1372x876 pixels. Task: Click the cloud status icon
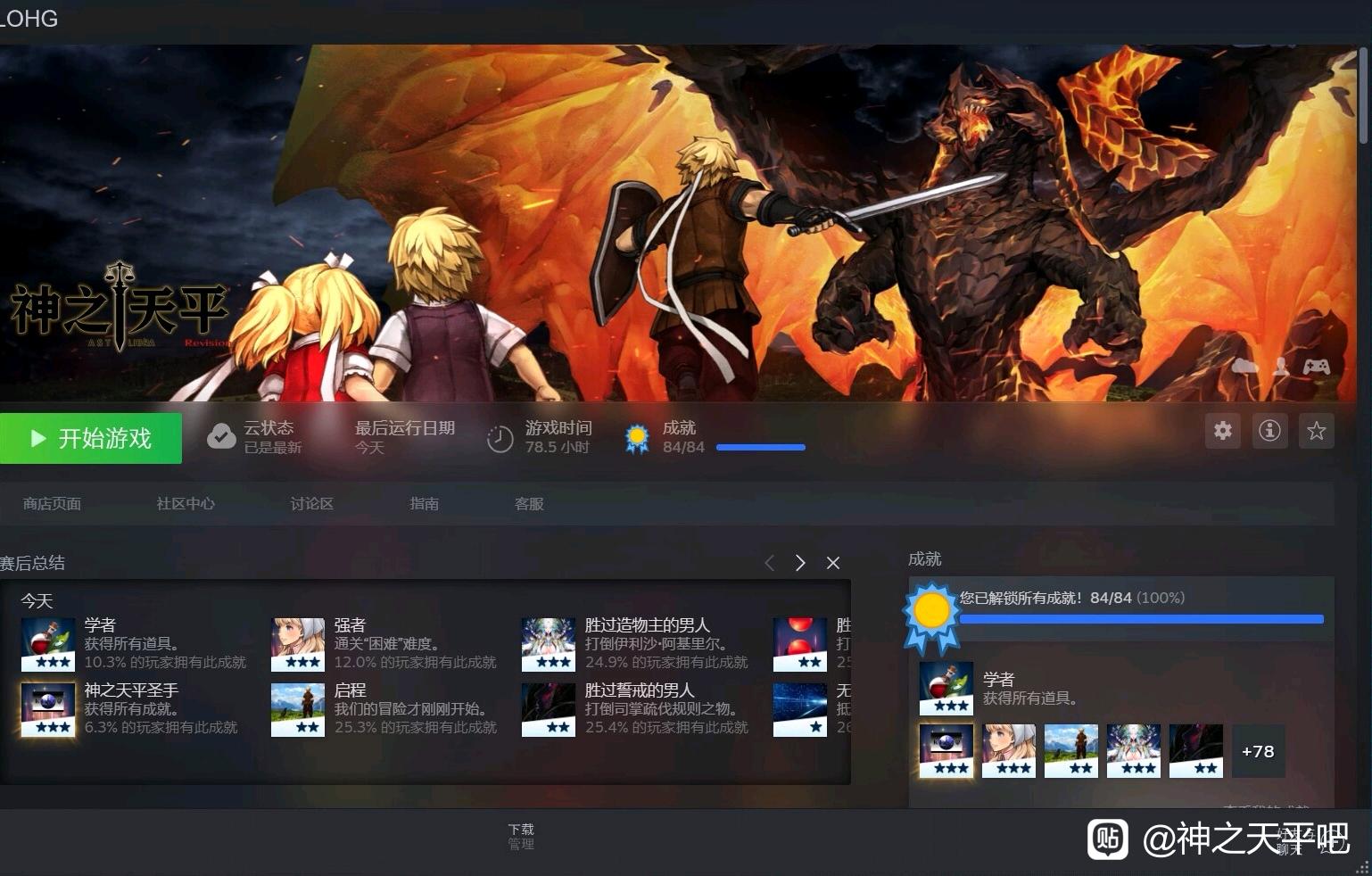[221, 437]
